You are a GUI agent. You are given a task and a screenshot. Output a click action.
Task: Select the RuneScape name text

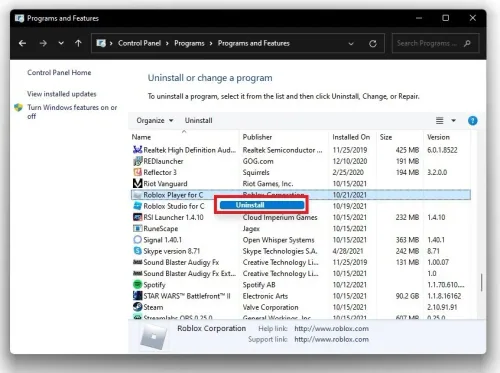click(x=161, y=229)
